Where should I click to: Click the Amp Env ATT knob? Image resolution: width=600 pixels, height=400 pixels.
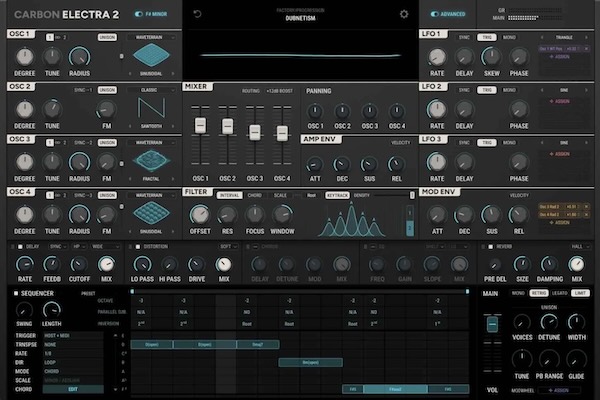coord(315,165)
